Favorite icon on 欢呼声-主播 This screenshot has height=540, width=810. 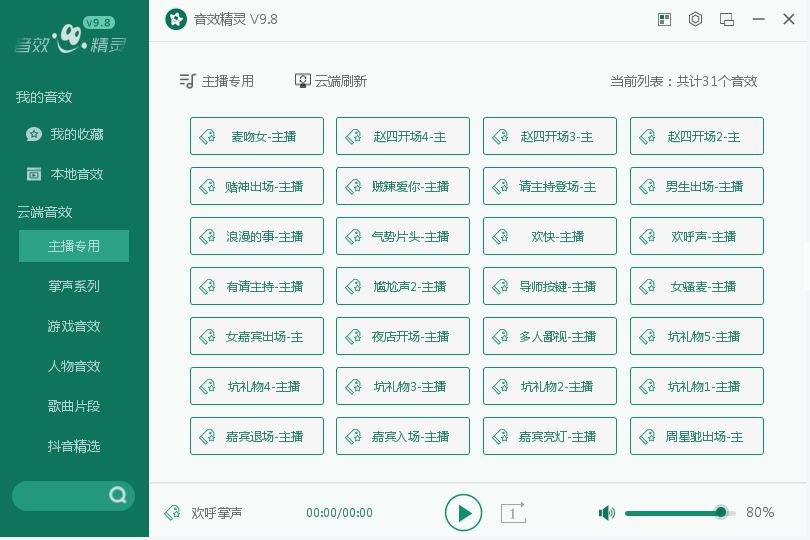[x=647, y=237]
